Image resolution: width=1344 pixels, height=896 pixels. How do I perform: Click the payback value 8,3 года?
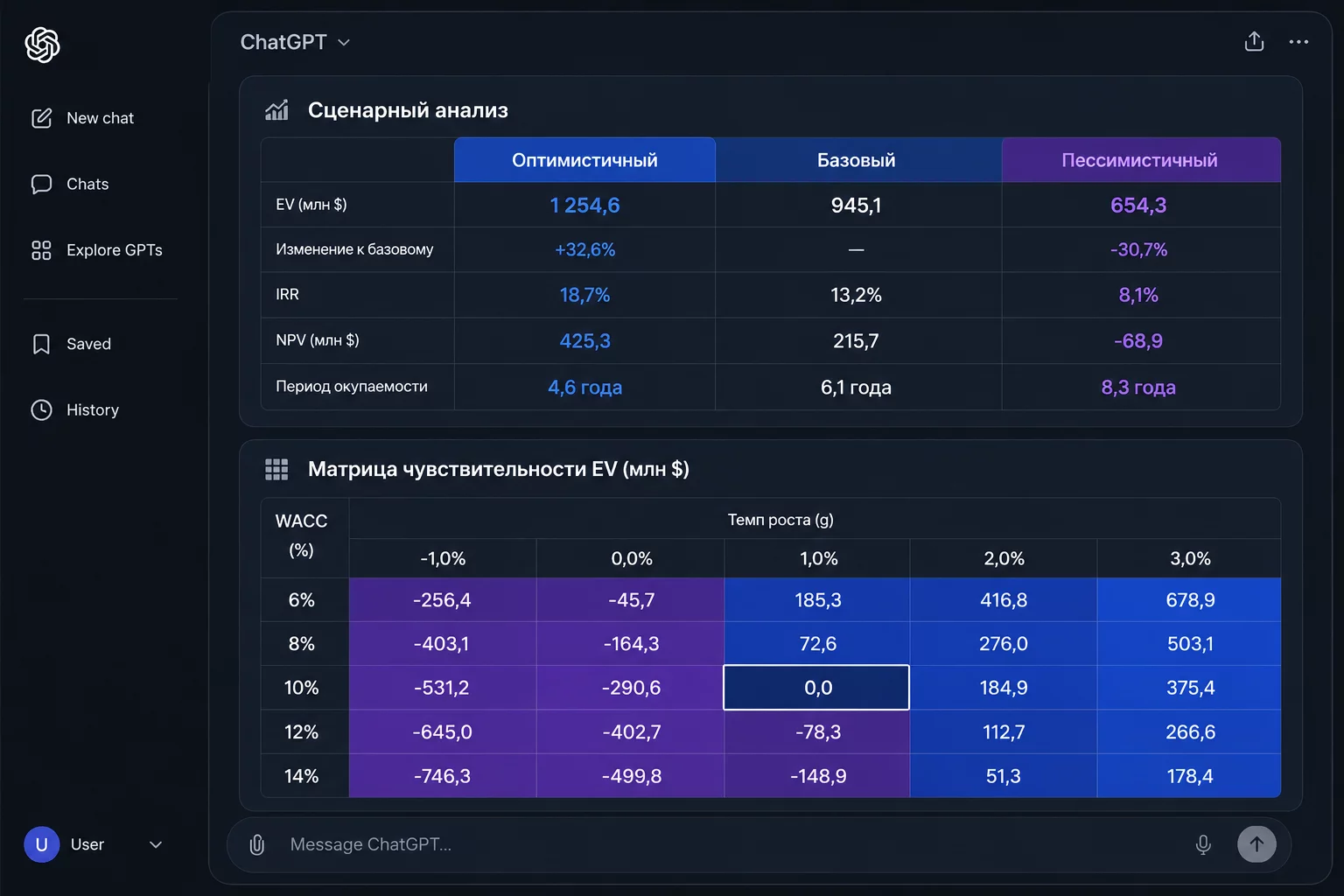point(1138,388)
